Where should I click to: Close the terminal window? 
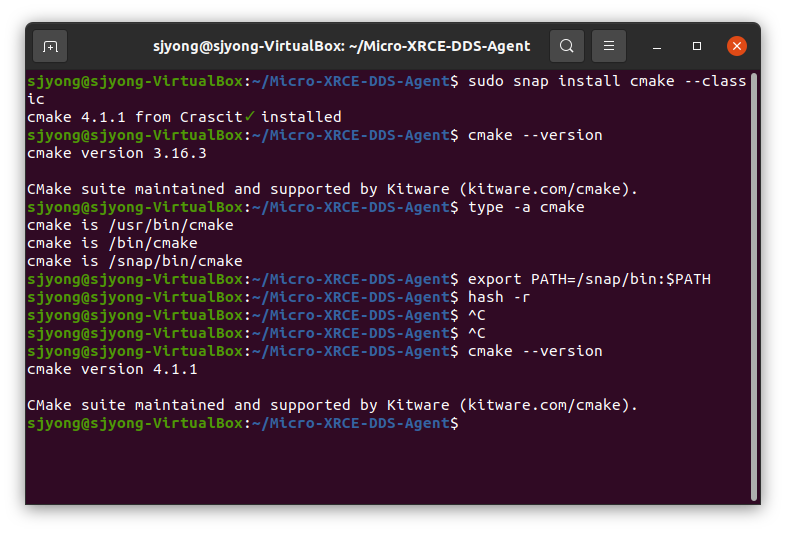click(x=736, y=46)
